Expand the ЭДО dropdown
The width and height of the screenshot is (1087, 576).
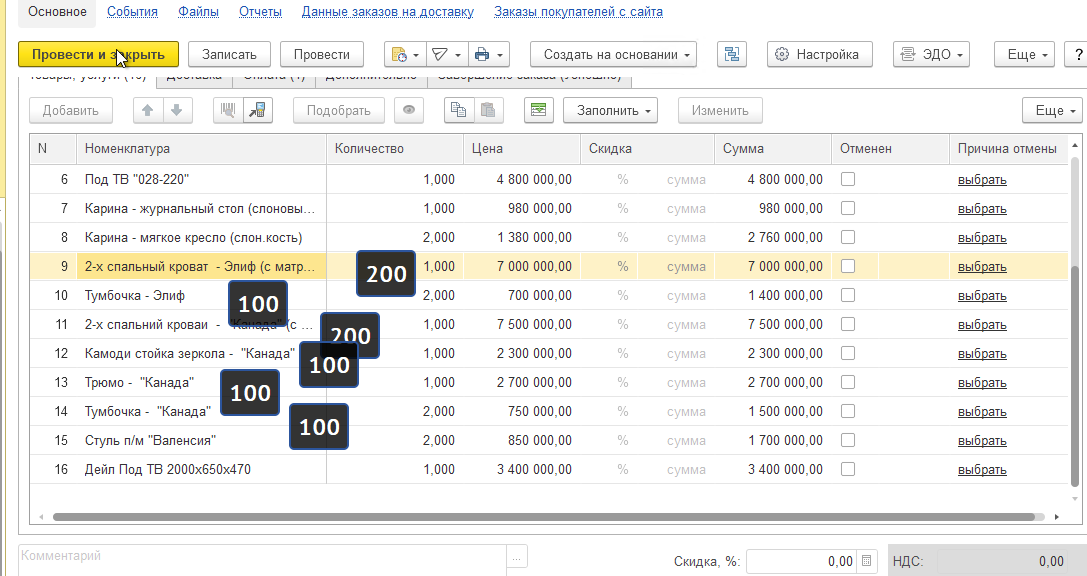[932, 54]
